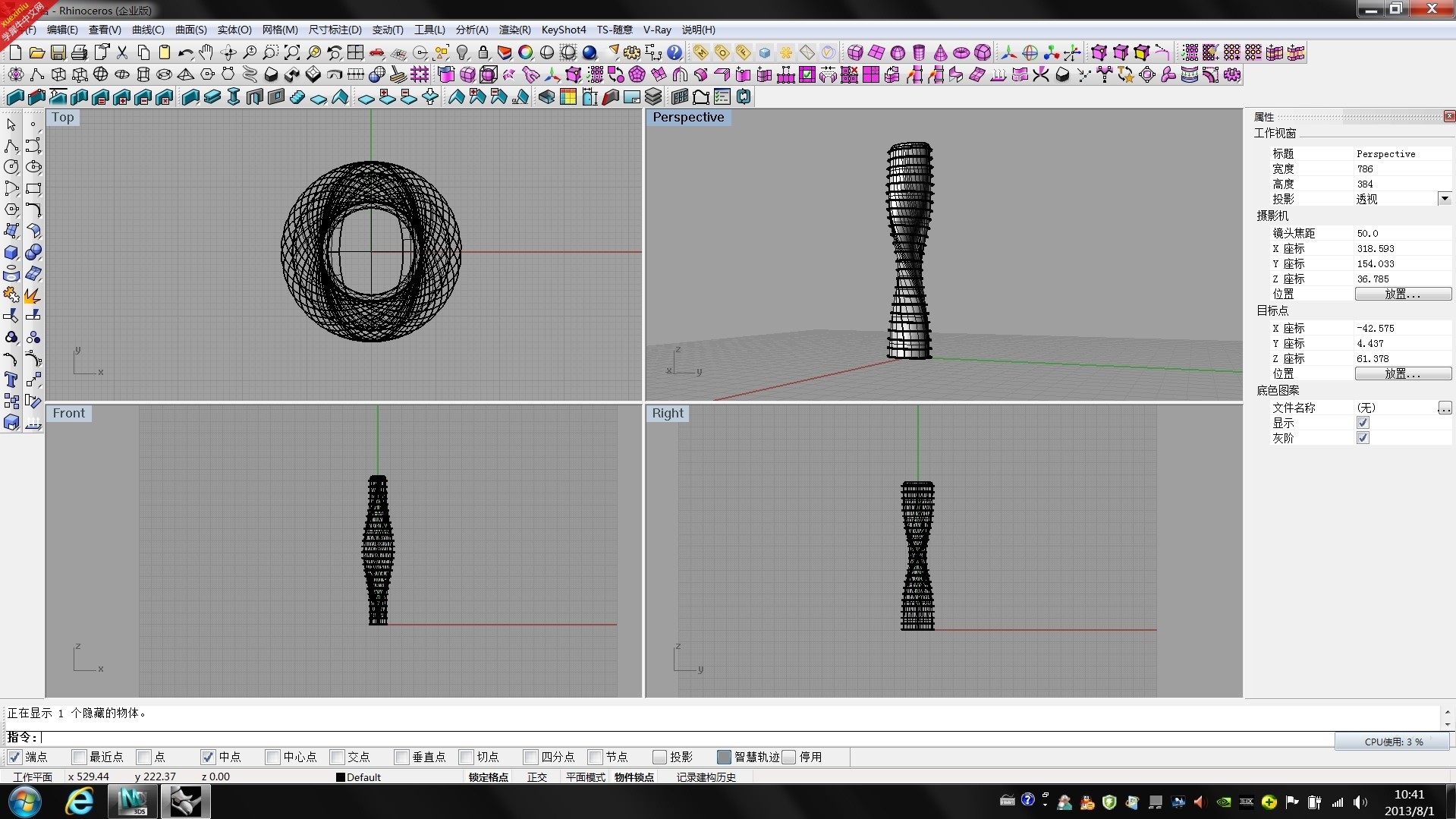Click the Explode icon in sidebar
Viewport: 1456px width, 819px height.
(33, 295)
